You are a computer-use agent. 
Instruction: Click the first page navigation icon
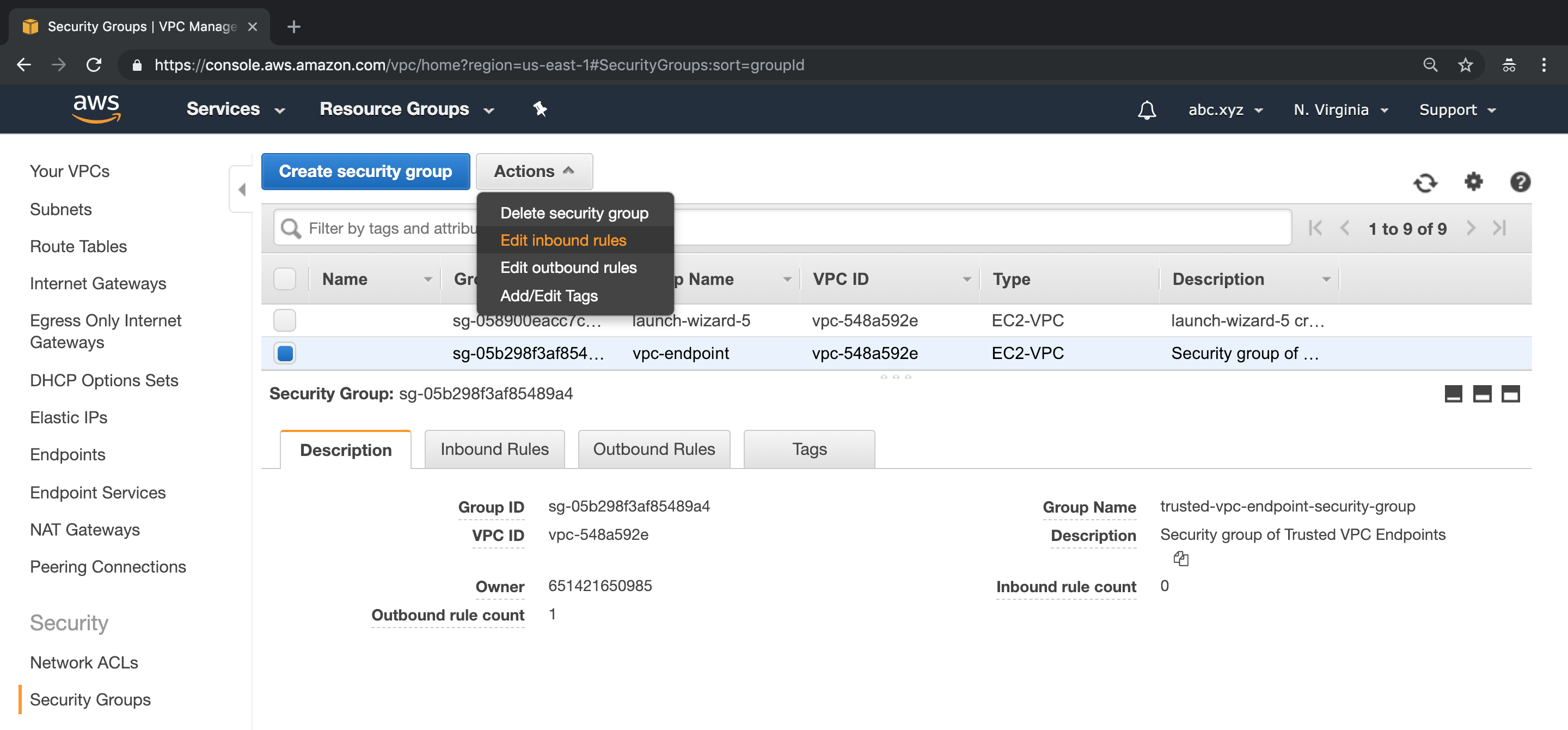pyautogui.click(x=1318, y=228)
